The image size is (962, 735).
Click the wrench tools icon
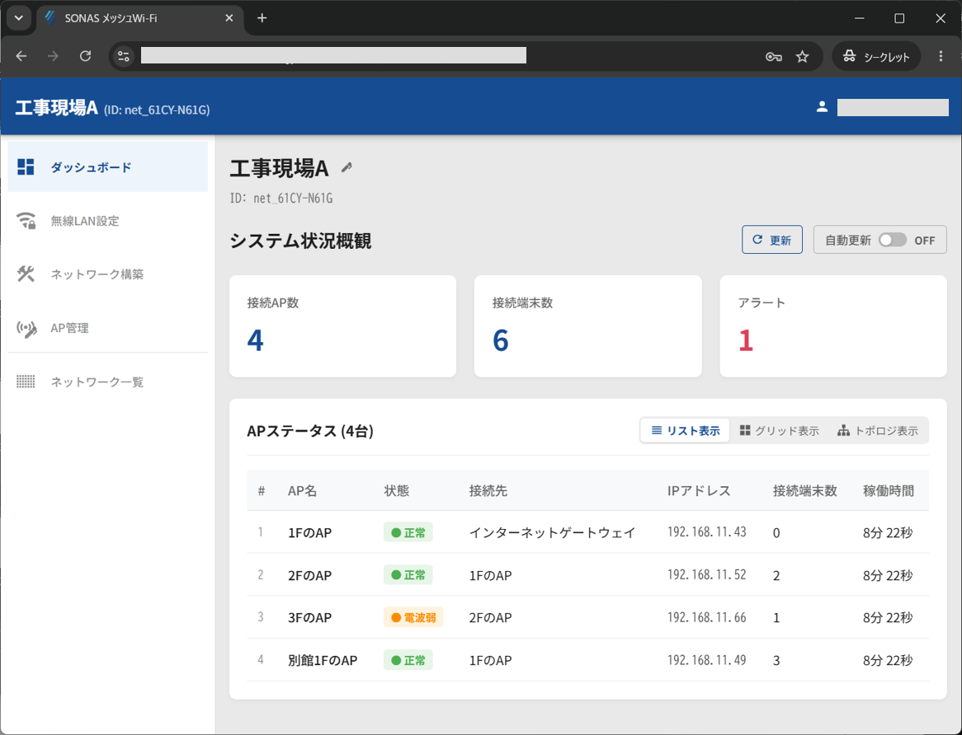coord(26,274)
